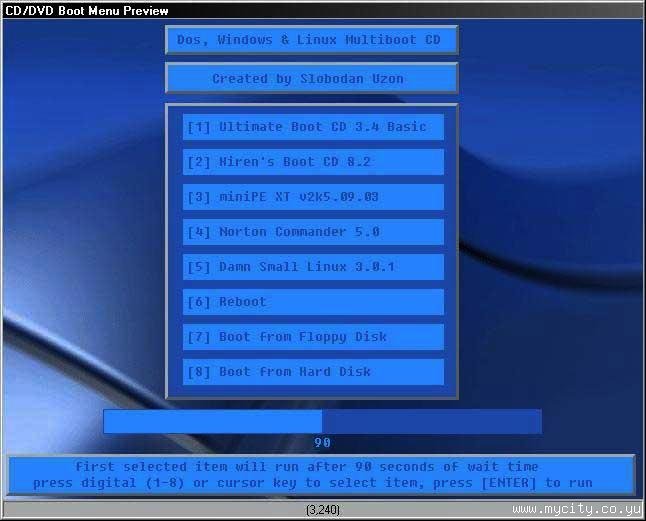Click the CD/DVD Boot Menu Preview title
The width and height of the screenshot is (646, 521).
pyautogui.click(x=87, y=10)
